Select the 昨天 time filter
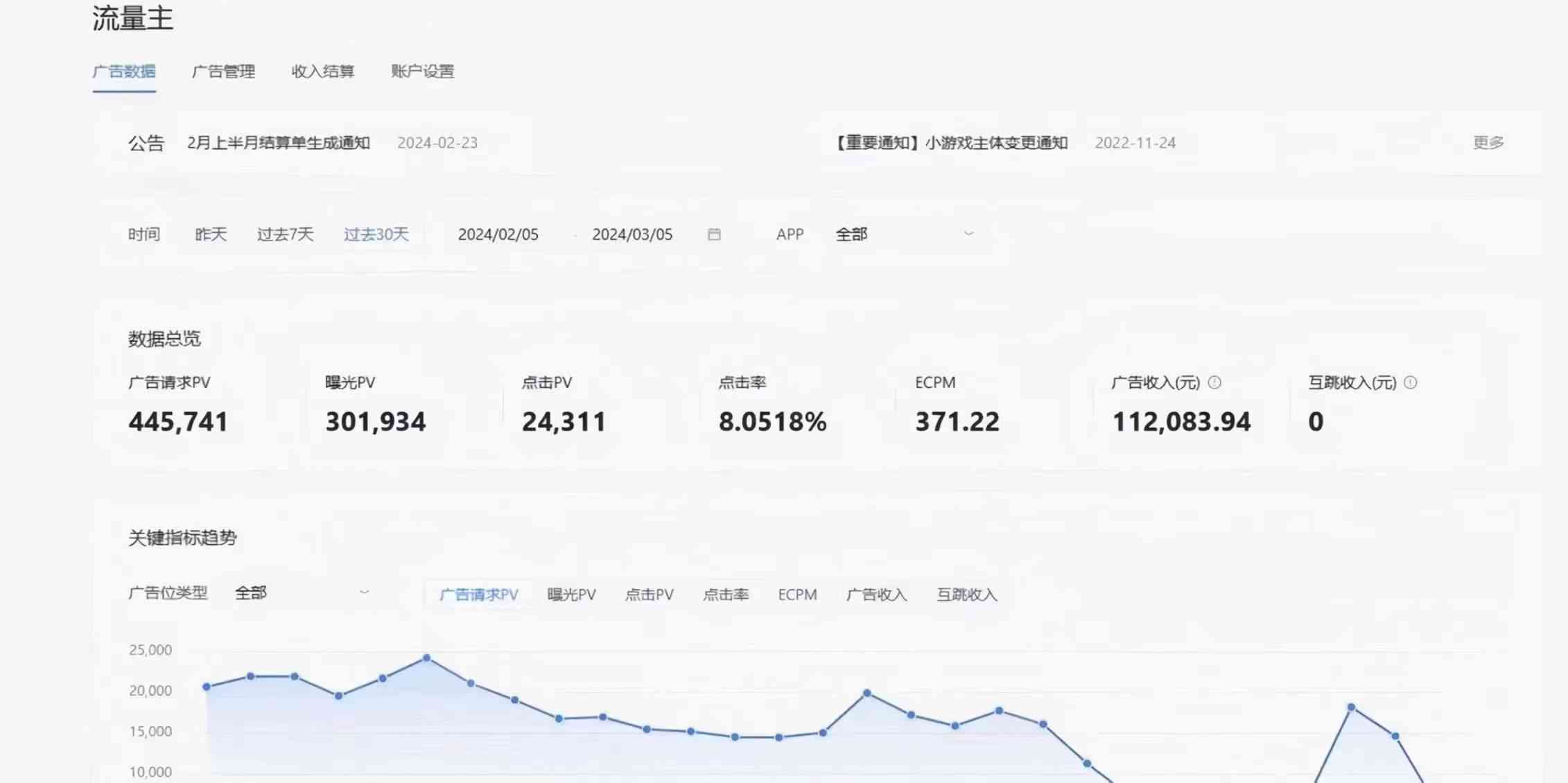The width and height of the screenshot is (1568, 783). 210,234
